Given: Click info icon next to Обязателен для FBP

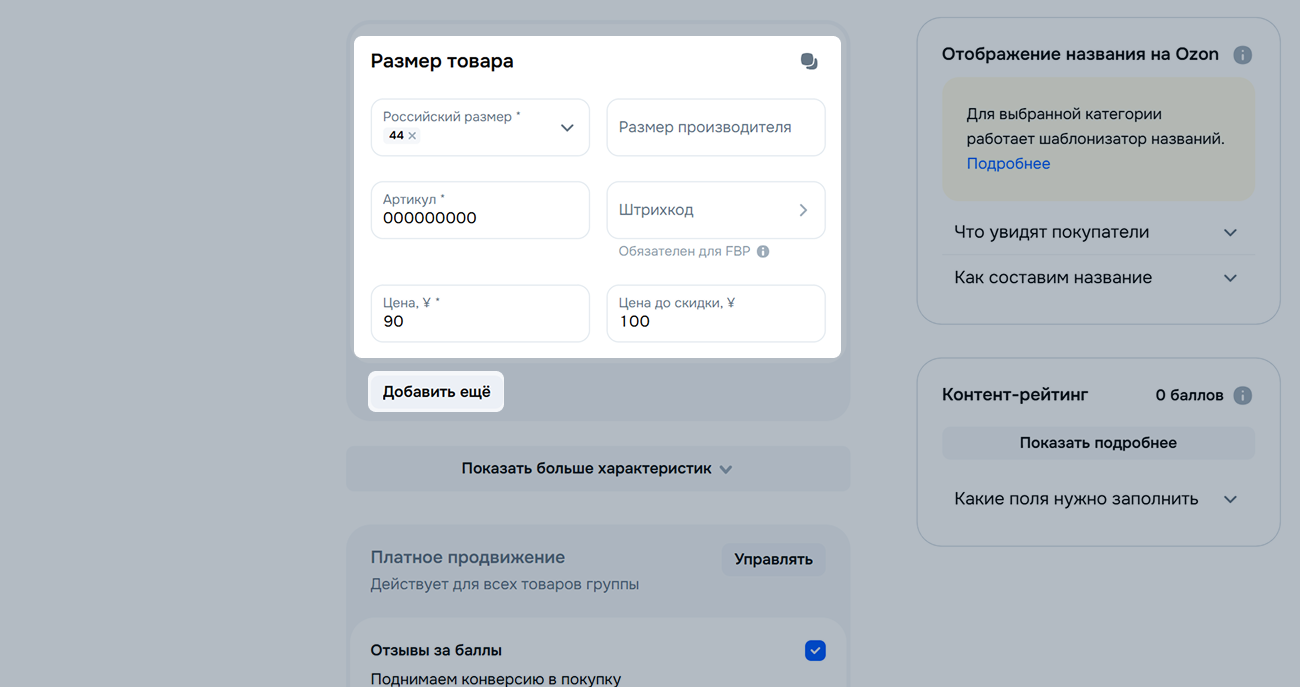Looking at the screenshot, I should point(763,252).
